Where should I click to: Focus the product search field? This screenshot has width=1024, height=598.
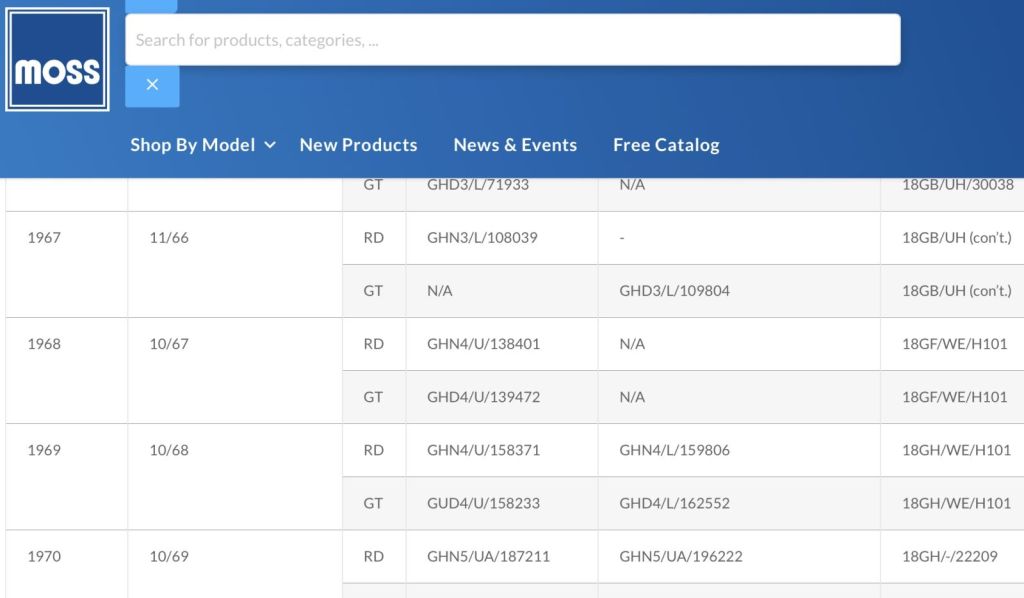coord(513,40)
